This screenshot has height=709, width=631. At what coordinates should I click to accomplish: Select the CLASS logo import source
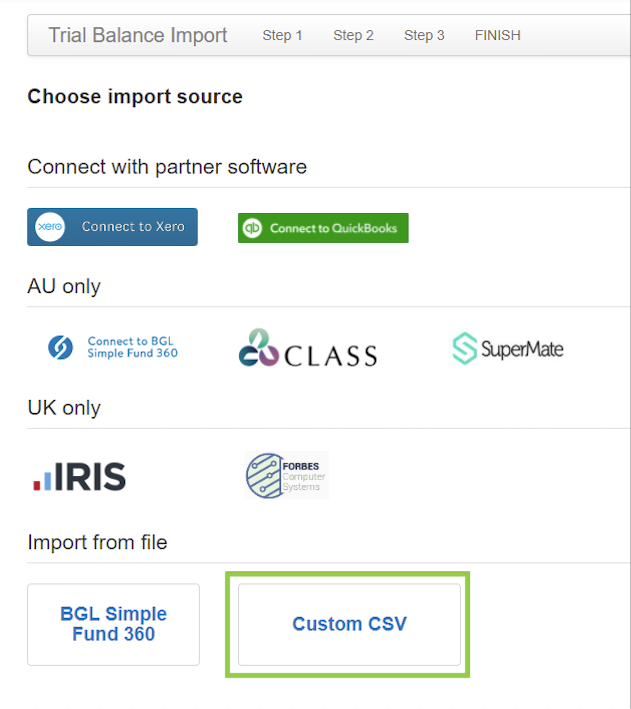click(308, 348)
